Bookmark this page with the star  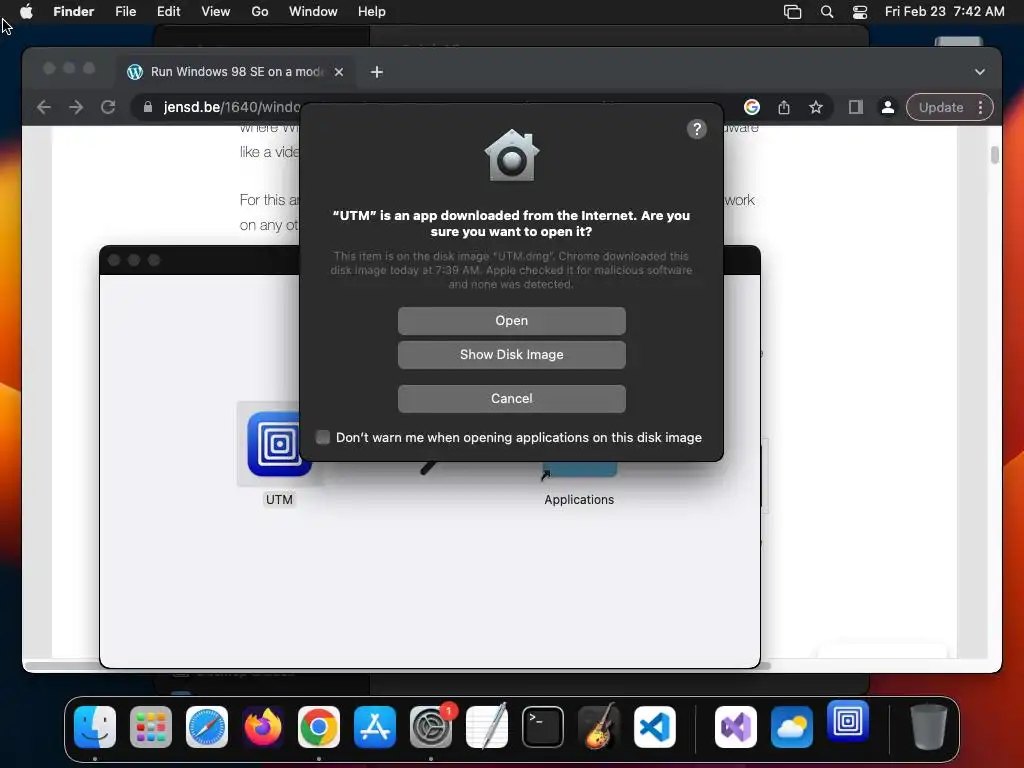pyautogui.click(x=816, y=107)
